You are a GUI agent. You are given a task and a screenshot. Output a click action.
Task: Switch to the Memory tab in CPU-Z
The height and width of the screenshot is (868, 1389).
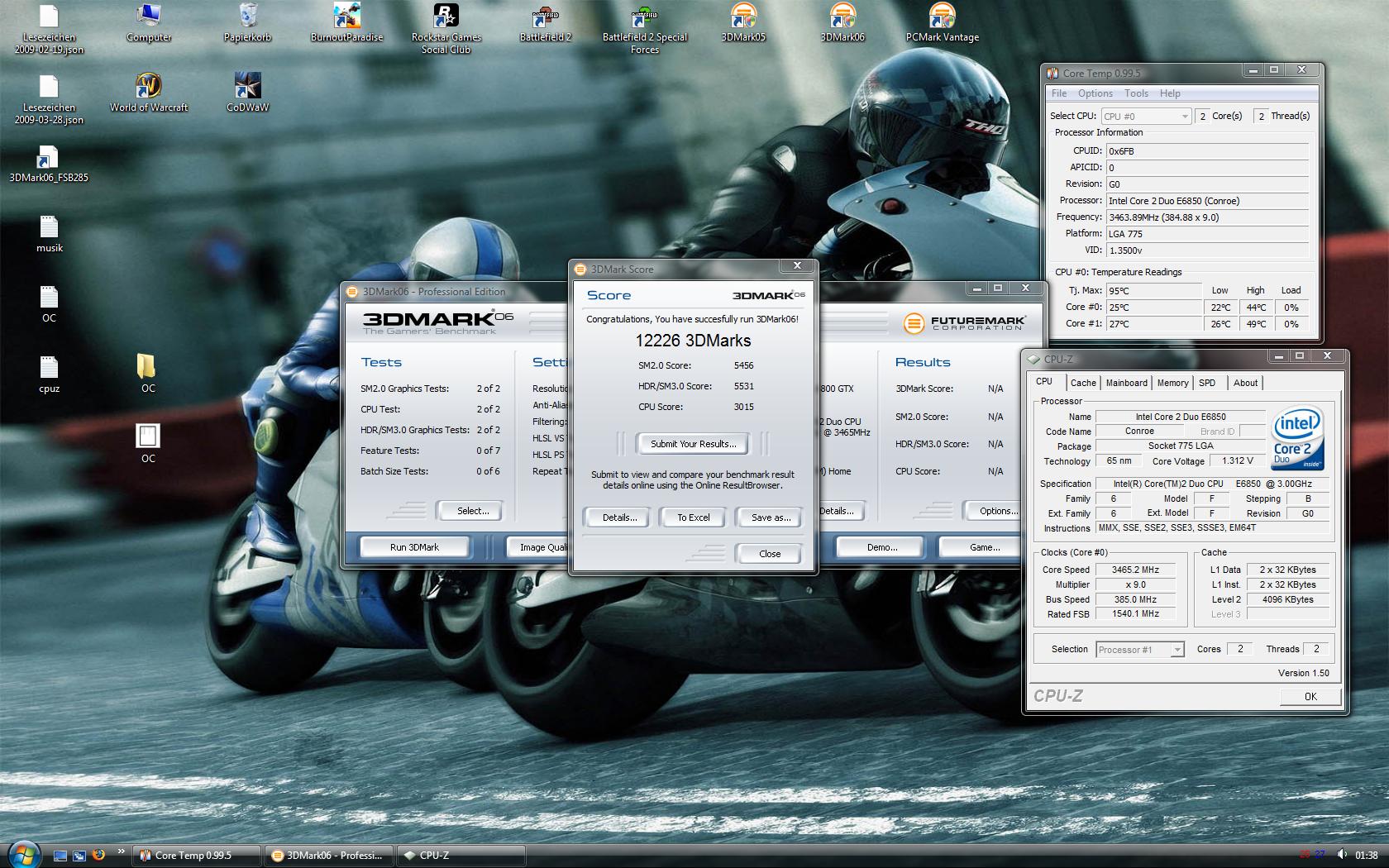pyautogui.click(x=1172, y=383)
